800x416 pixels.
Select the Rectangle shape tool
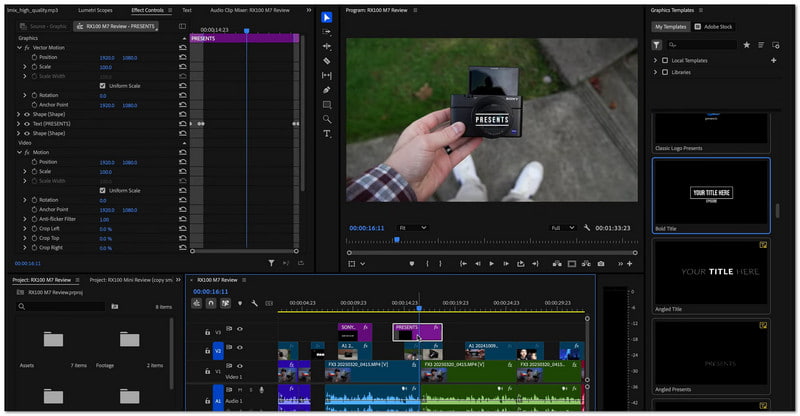coord(327,105)
